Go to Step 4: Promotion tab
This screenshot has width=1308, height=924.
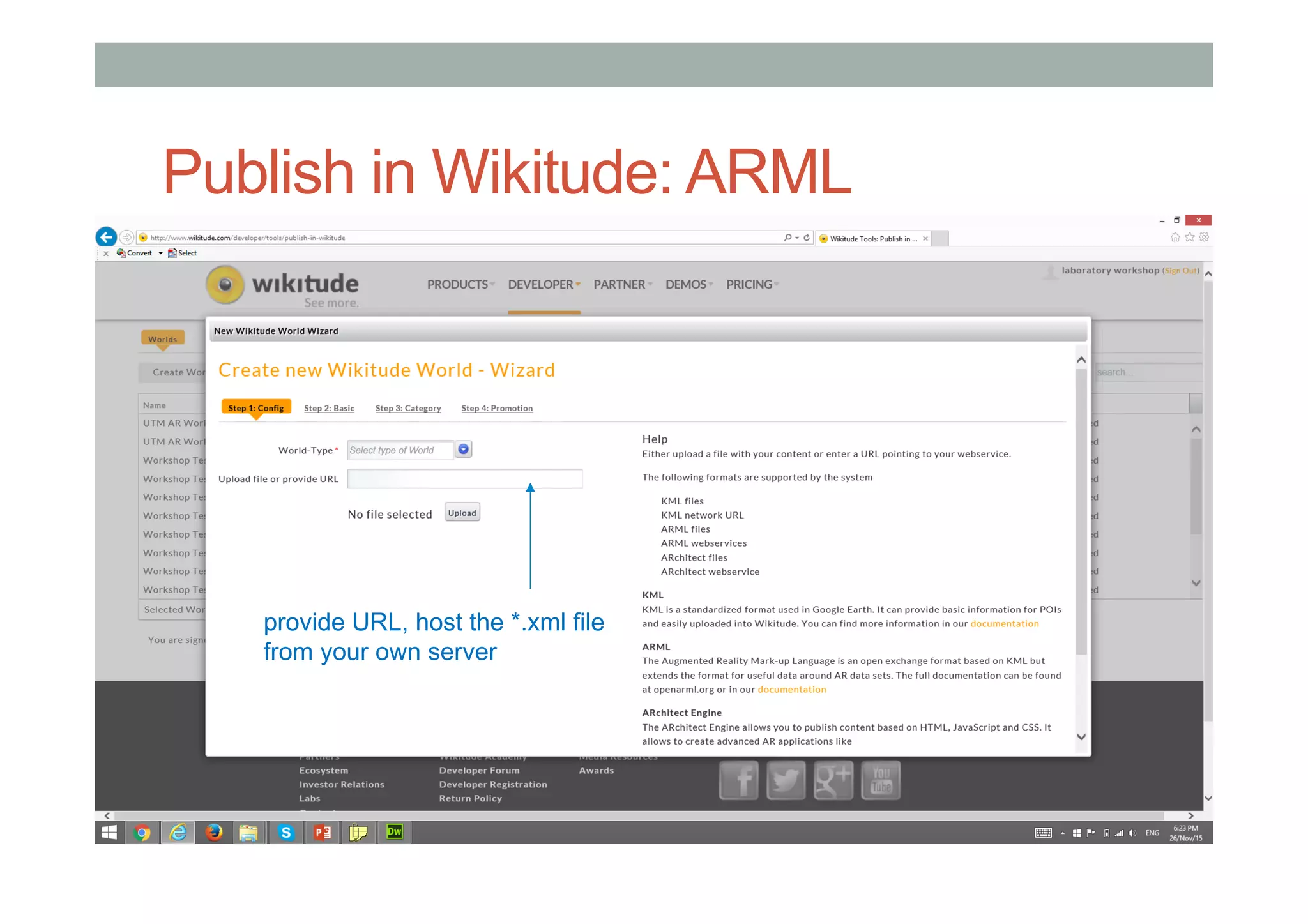tap(497, 408)
